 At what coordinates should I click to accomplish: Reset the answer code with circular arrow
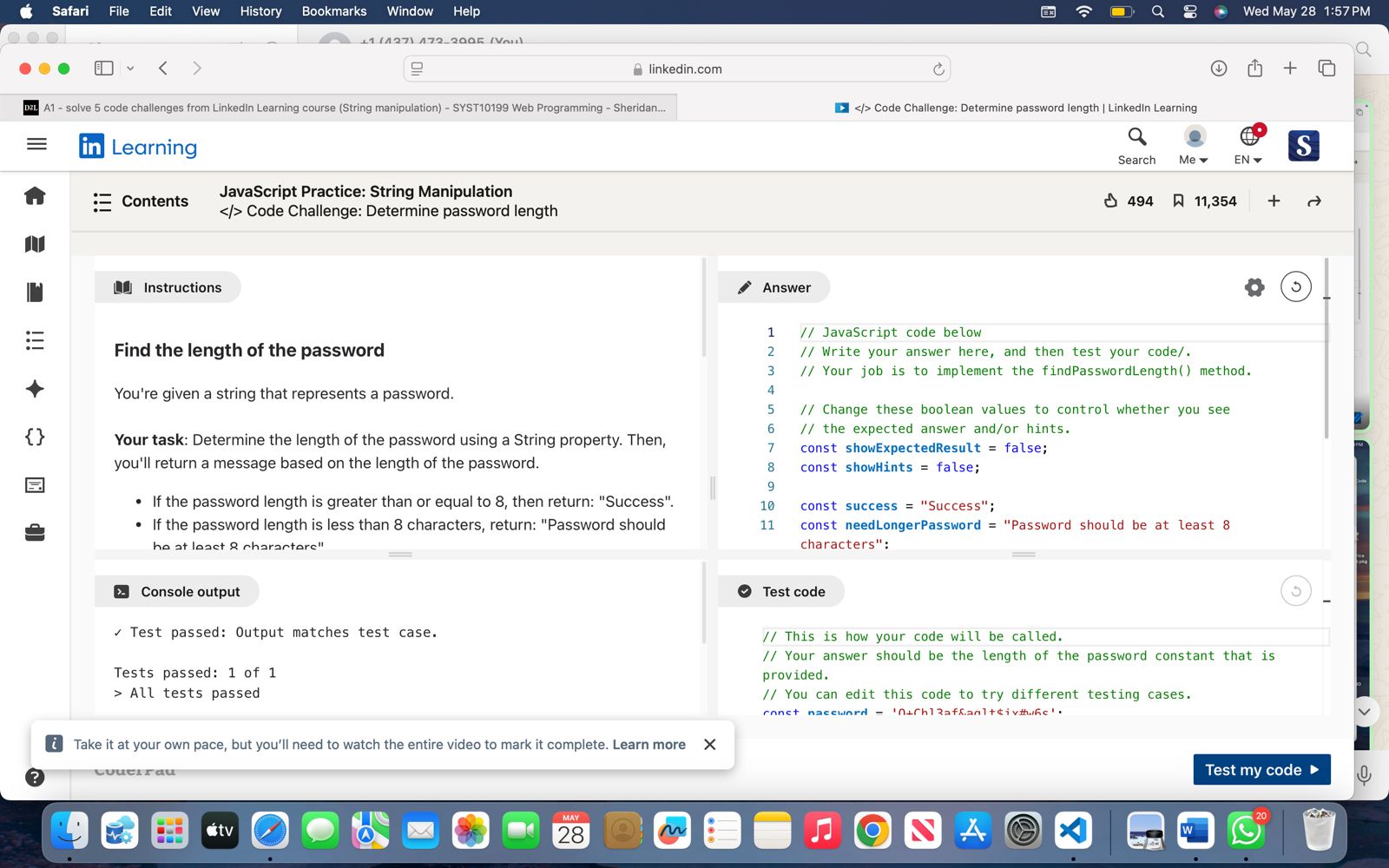[x=1295, y=287]
